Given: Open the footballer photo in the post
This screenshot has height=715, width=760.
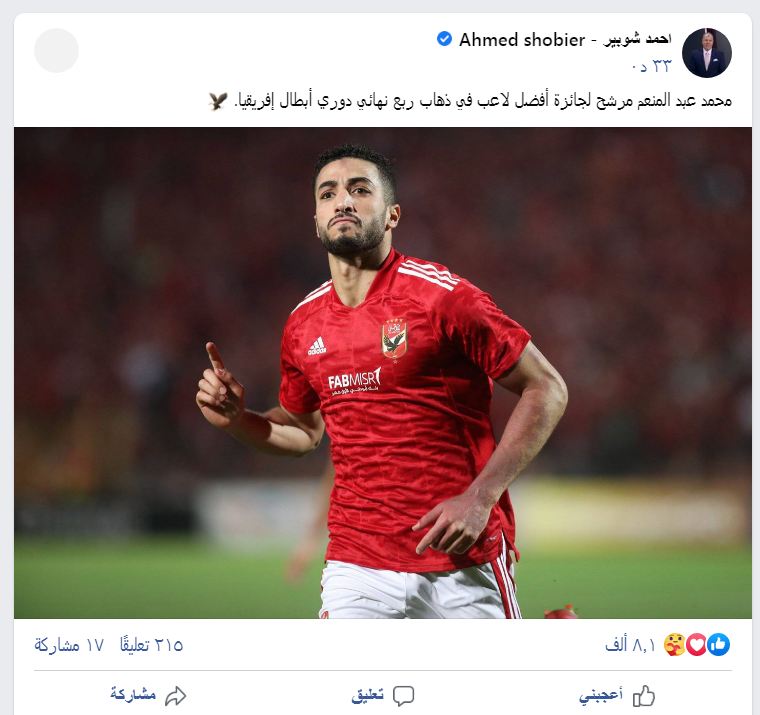Looking at the screenshot, I should point(383,373).
